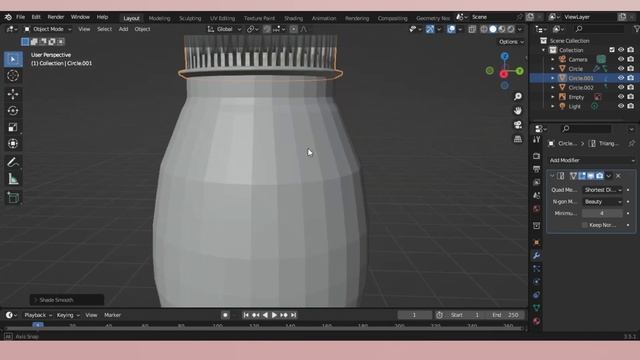The height and width of the screenshot is (360, 640).
Task: Select the Scale tool
Action: (13, 127)
